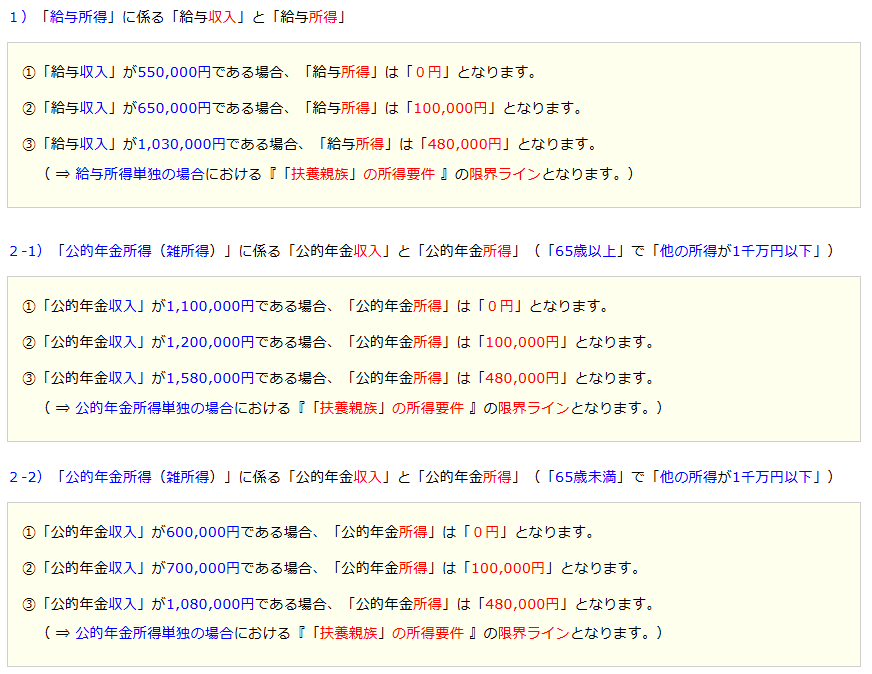Image resolution: width=872 pixels, height=674 pixels.
Task: Click 100,000円 in the salary income line ②
Action: tap(450, 108)
